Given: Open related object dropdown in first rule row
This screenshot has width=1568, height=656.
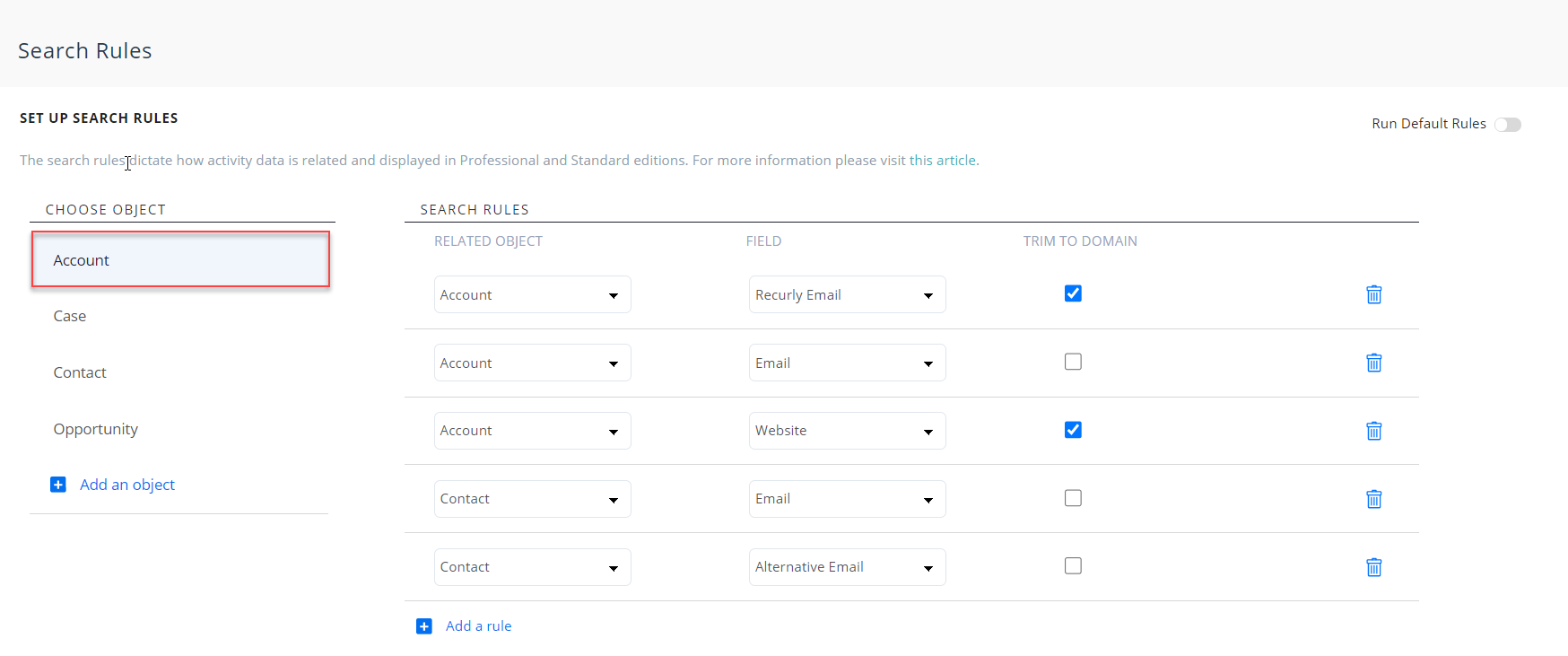Looking at the screenshot, I should click(x=532, y=295).
